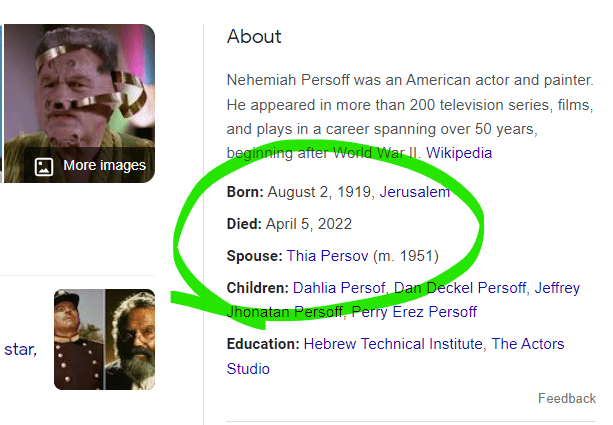Click the bold Born label
This screenshot has height=425, width=613.
coord(245,191)
